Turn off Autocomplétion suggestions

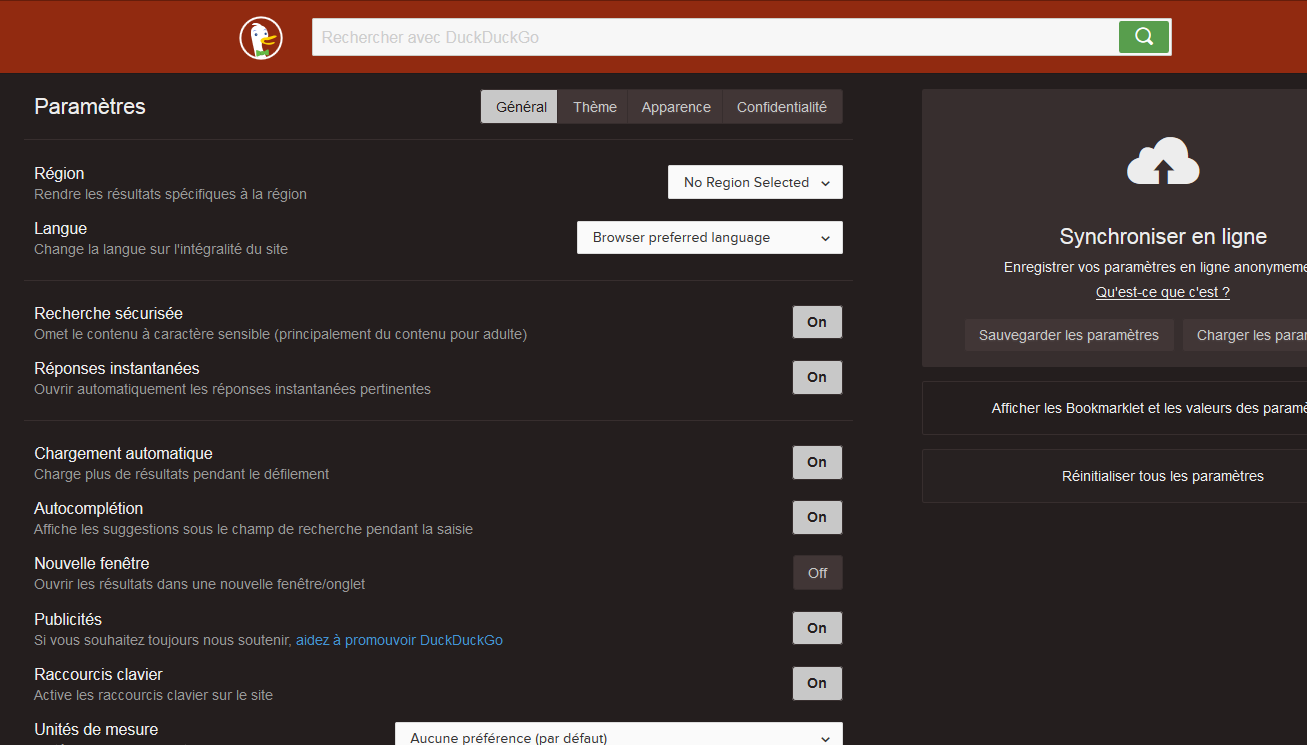coord(817,517)
